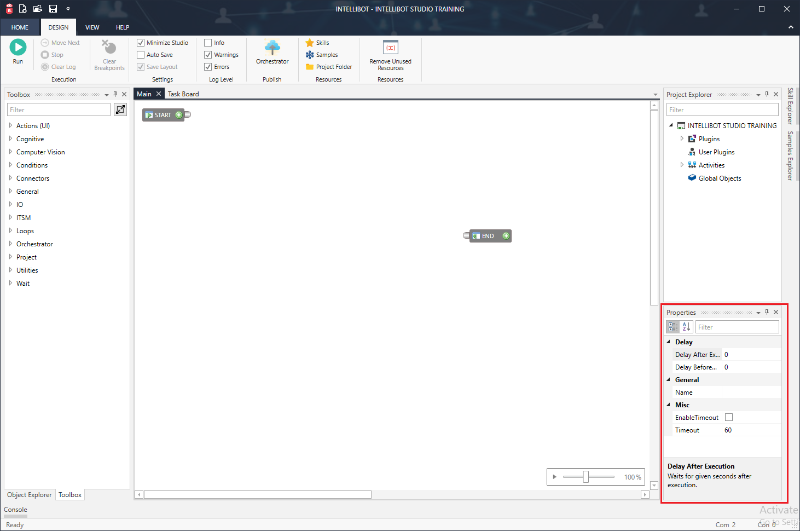
Task: Enable the Auto Save checkbox
Action: 141,55
